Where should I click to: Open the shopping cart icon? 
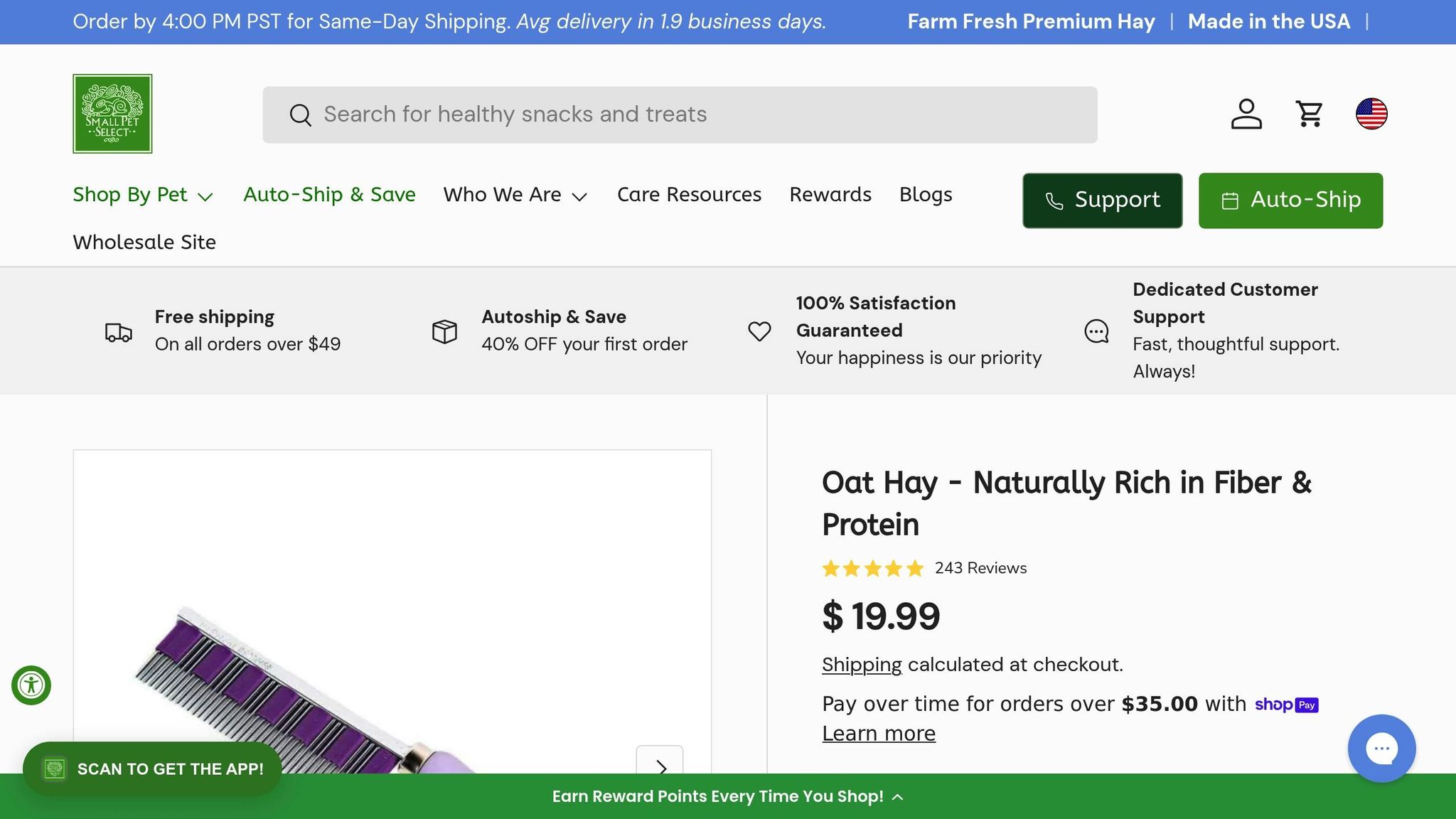click(1309, 114)
